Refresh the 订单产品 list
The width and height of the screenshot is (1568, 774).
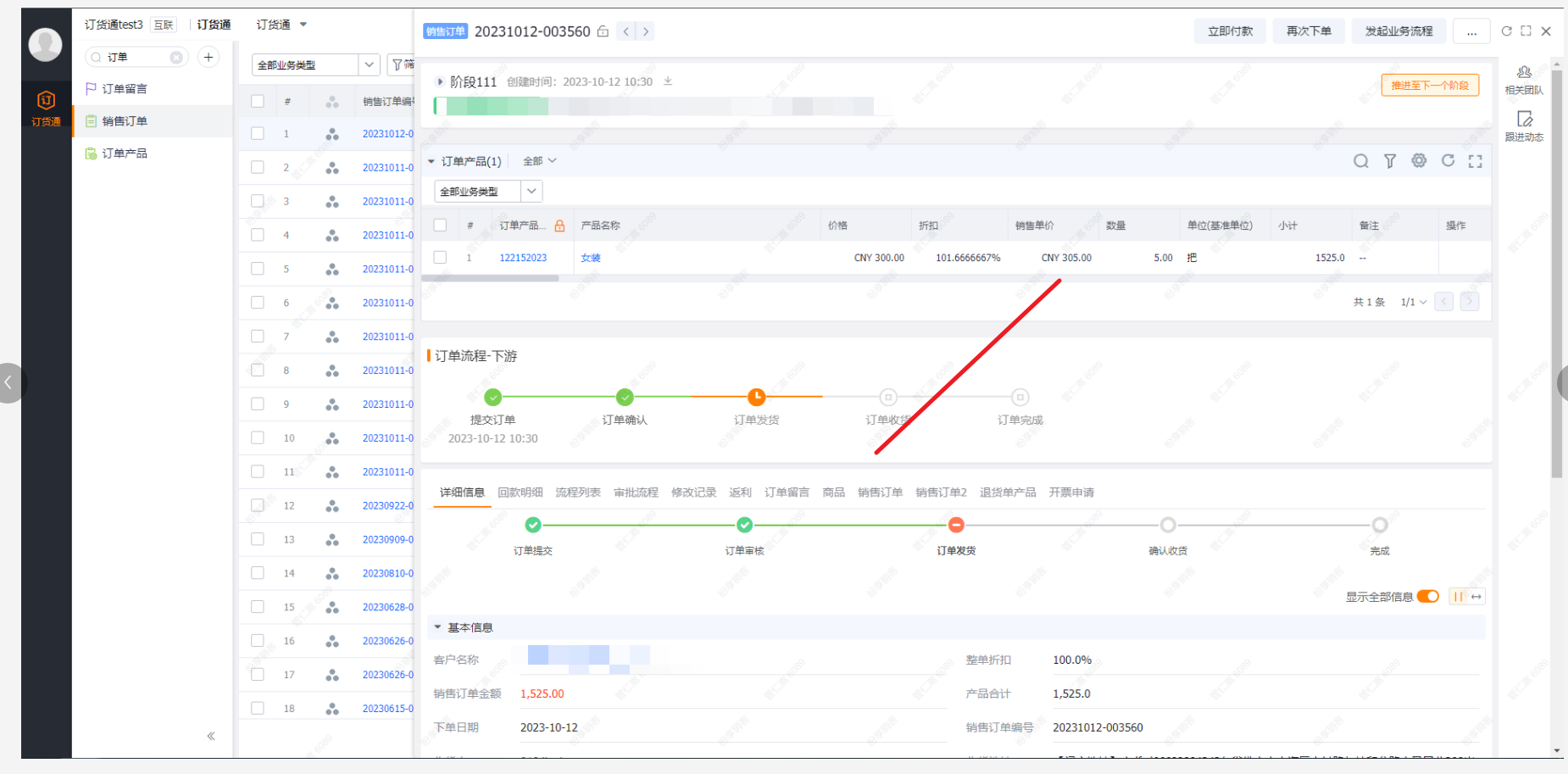coord(1448,160)
